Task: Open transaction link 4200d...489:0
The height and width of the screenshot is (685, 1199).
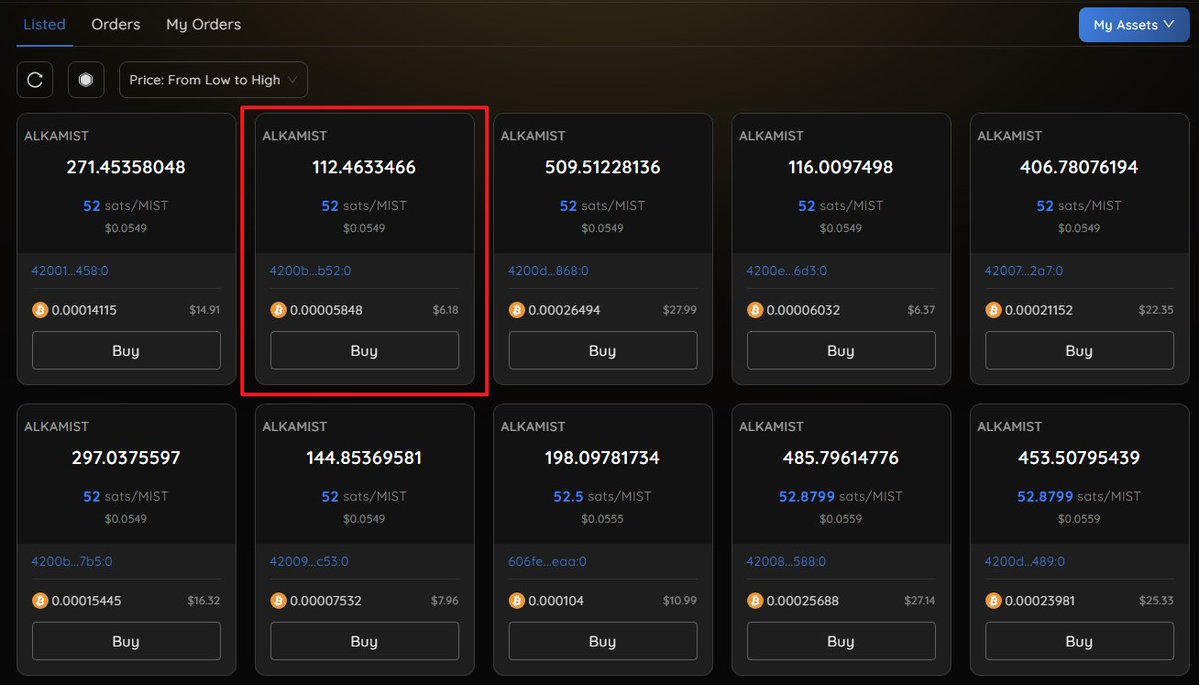Action: (x=1025, y=561)
